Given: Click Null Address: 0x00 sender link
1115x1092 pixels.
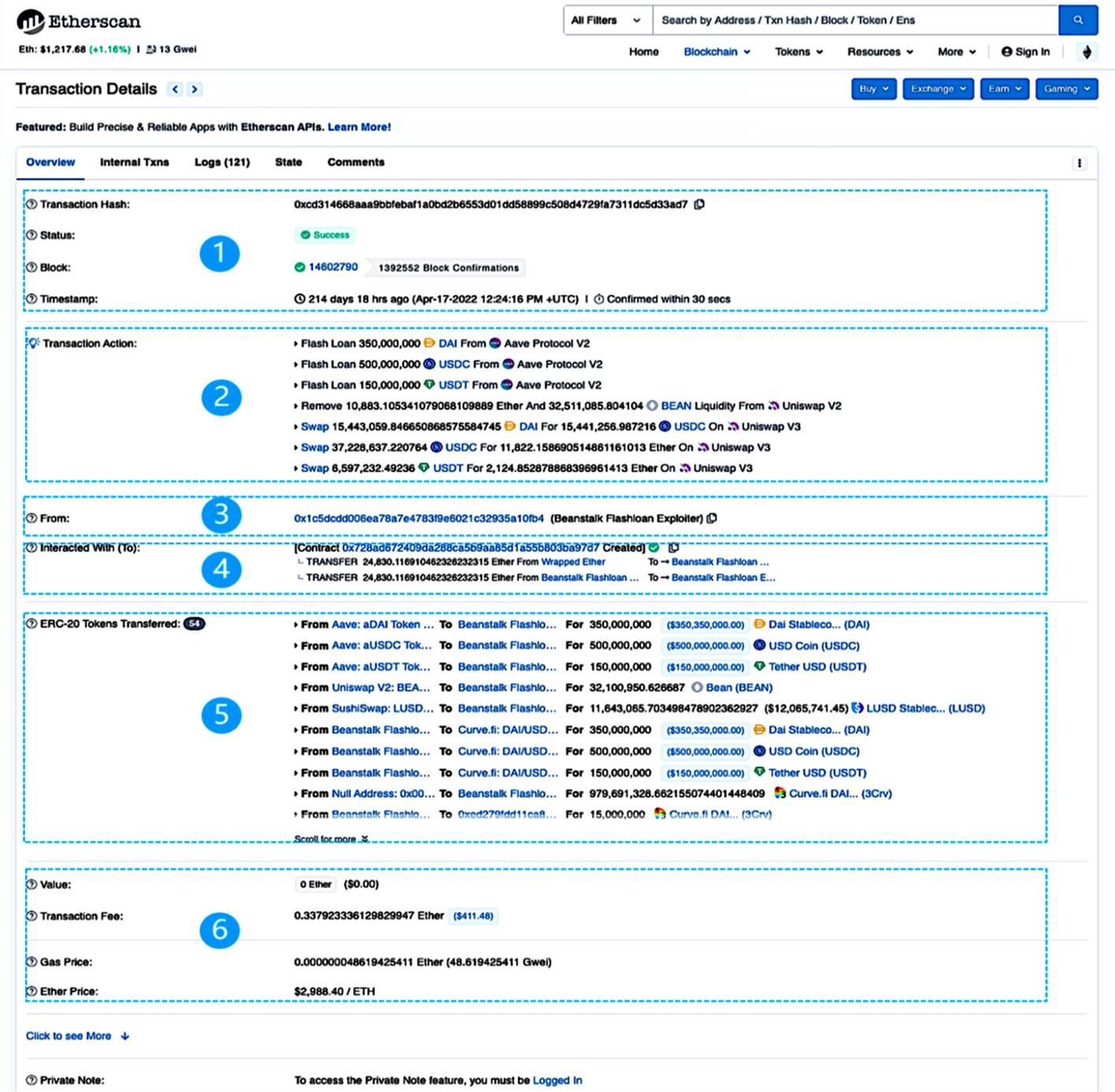Looking at the screenshot, I should tap(383, 794).
